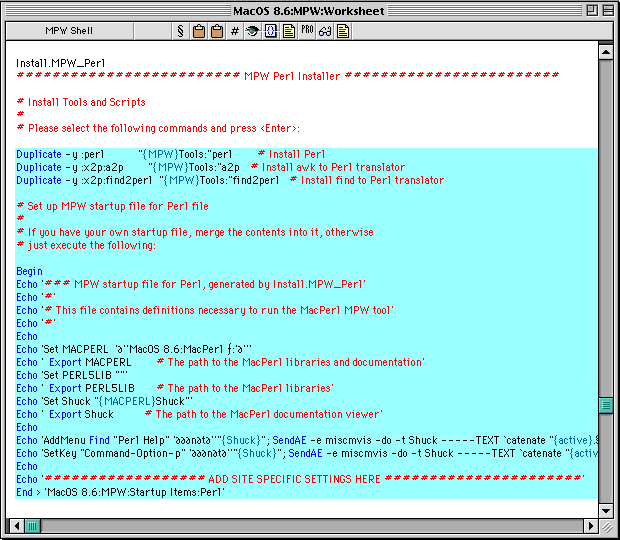The width and height of the screenshot is (620, 540).
Task: Click the 'Set Shuck' echo line
Action: (104, 402)
